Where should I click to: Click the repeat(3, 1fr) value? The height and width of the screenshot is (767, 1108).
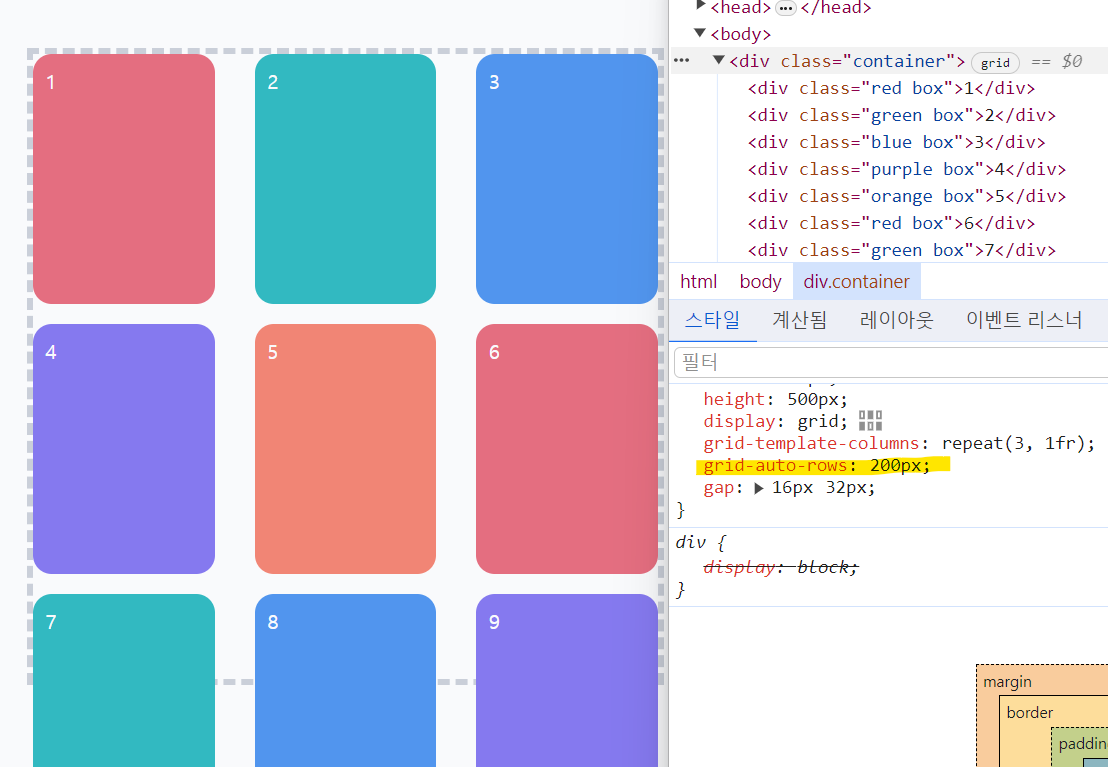(1012, 443)
